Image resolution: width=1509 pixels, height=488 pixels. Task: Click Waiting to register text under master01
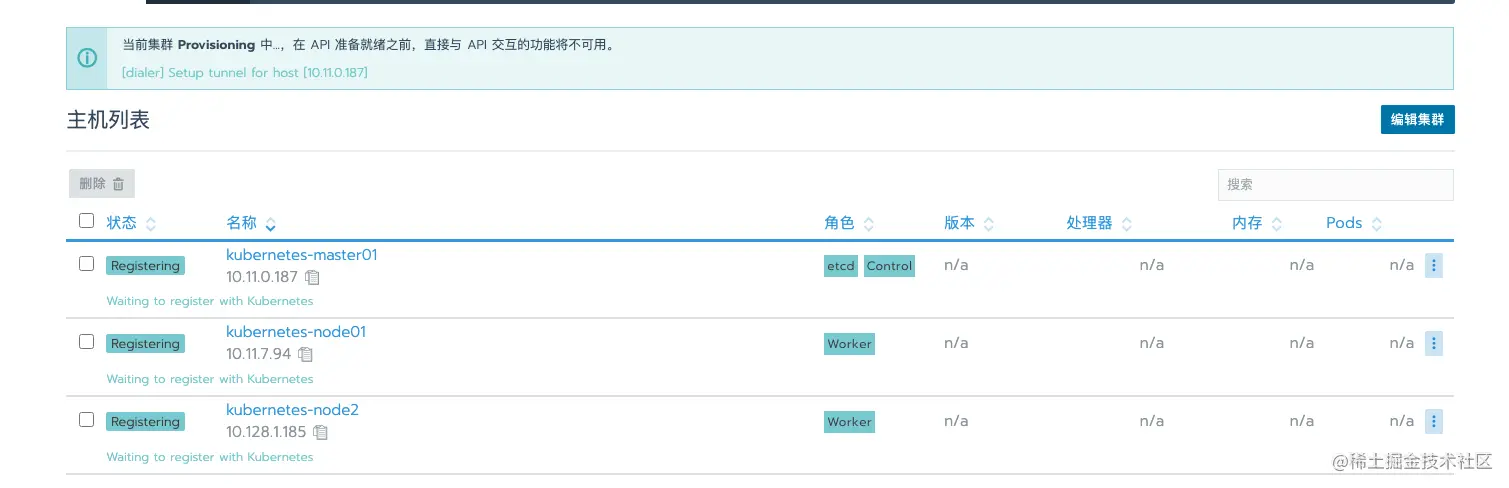pyautogui.click(x=210, y=301)
